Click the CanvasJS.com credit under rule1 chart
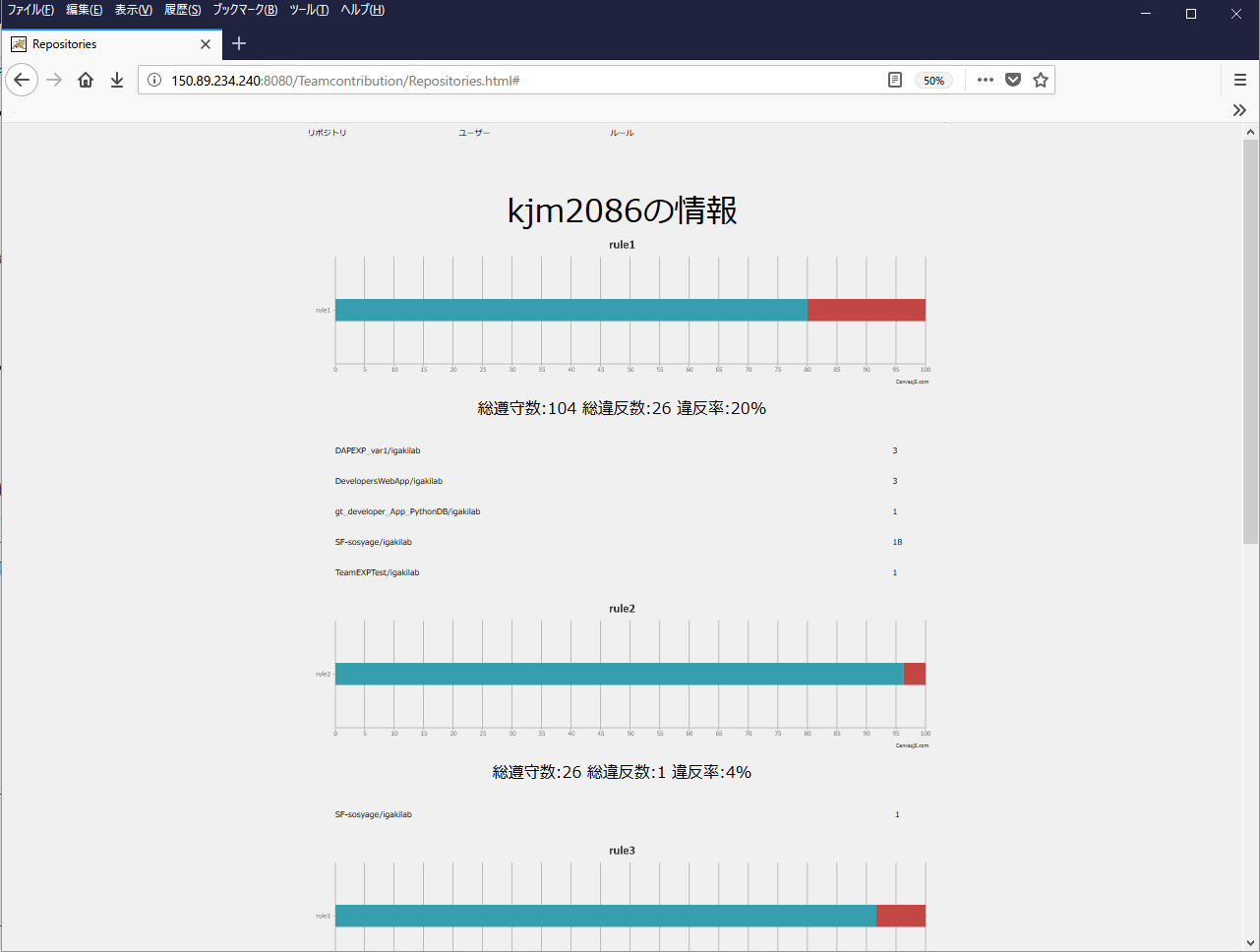 pyautogui.click(x=912, y=382)
